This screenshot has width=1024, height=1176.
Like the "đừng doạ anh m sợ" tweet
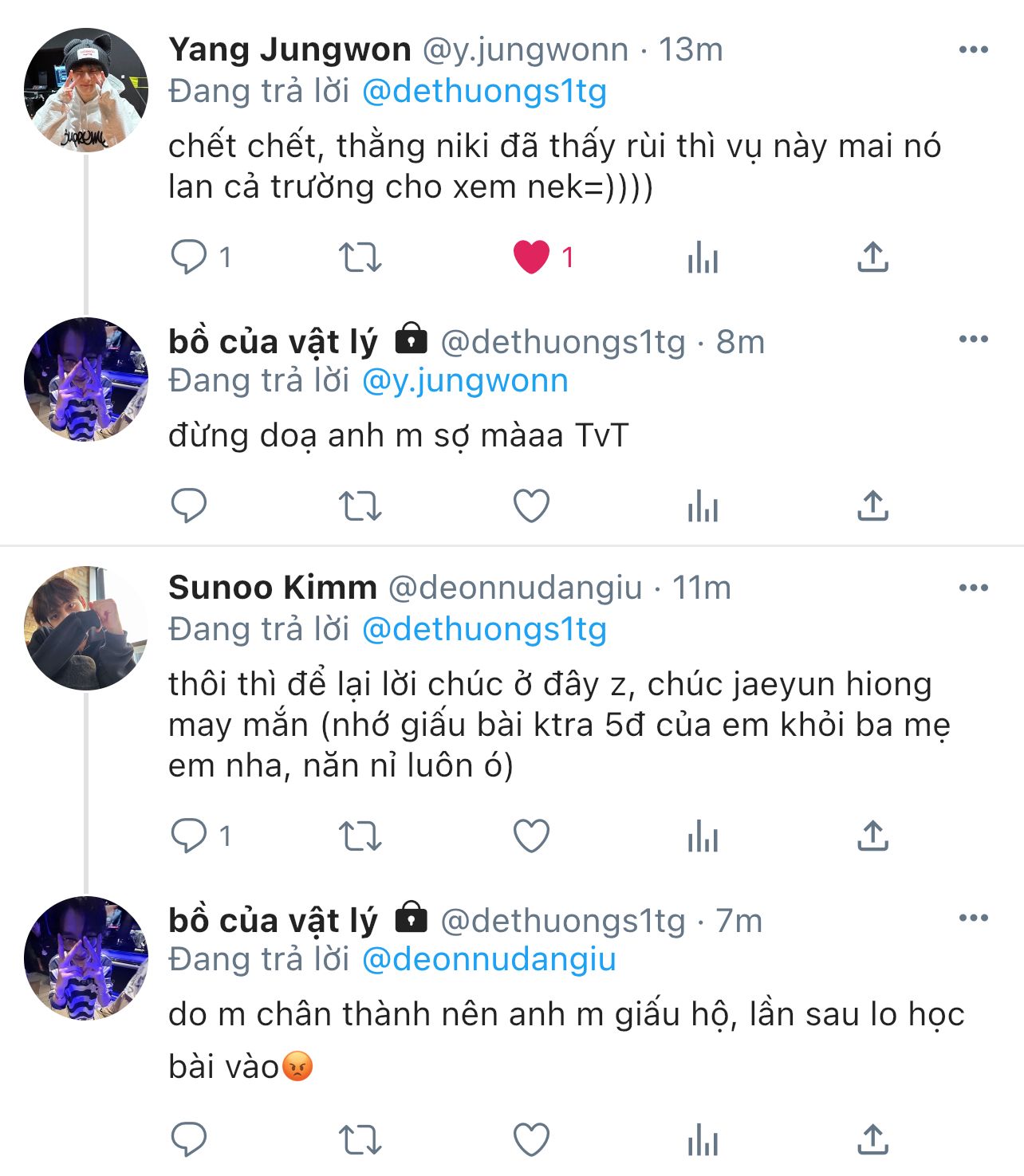(531, 506)
